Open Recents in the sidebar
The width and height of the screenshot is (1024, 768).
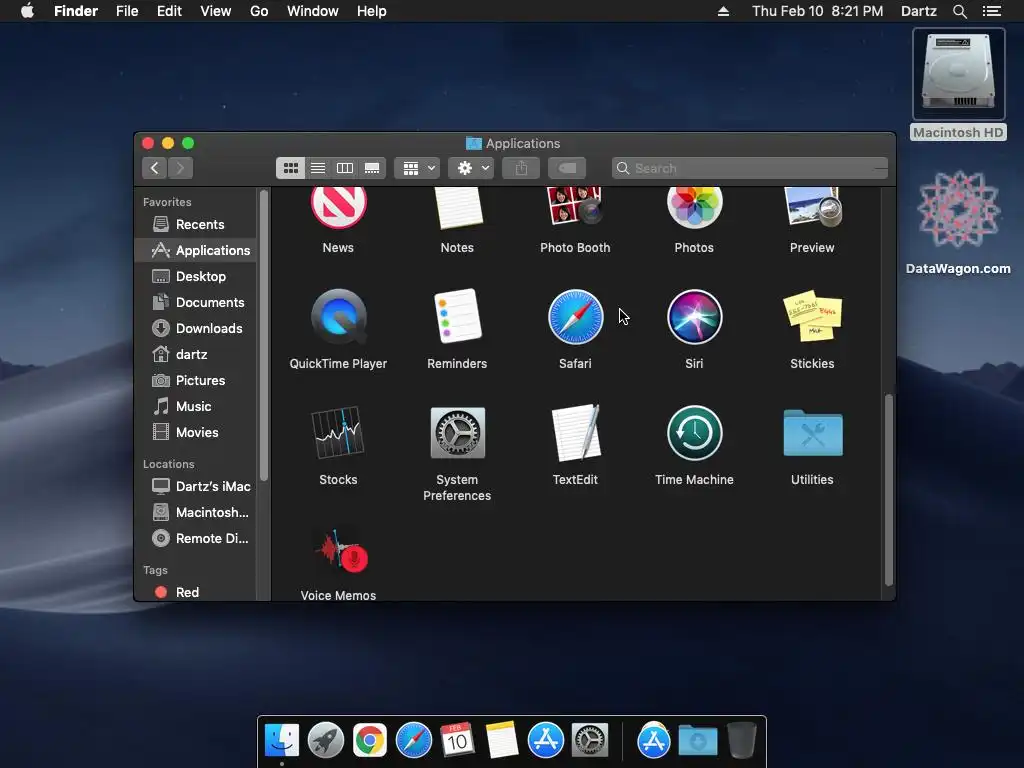195,225
